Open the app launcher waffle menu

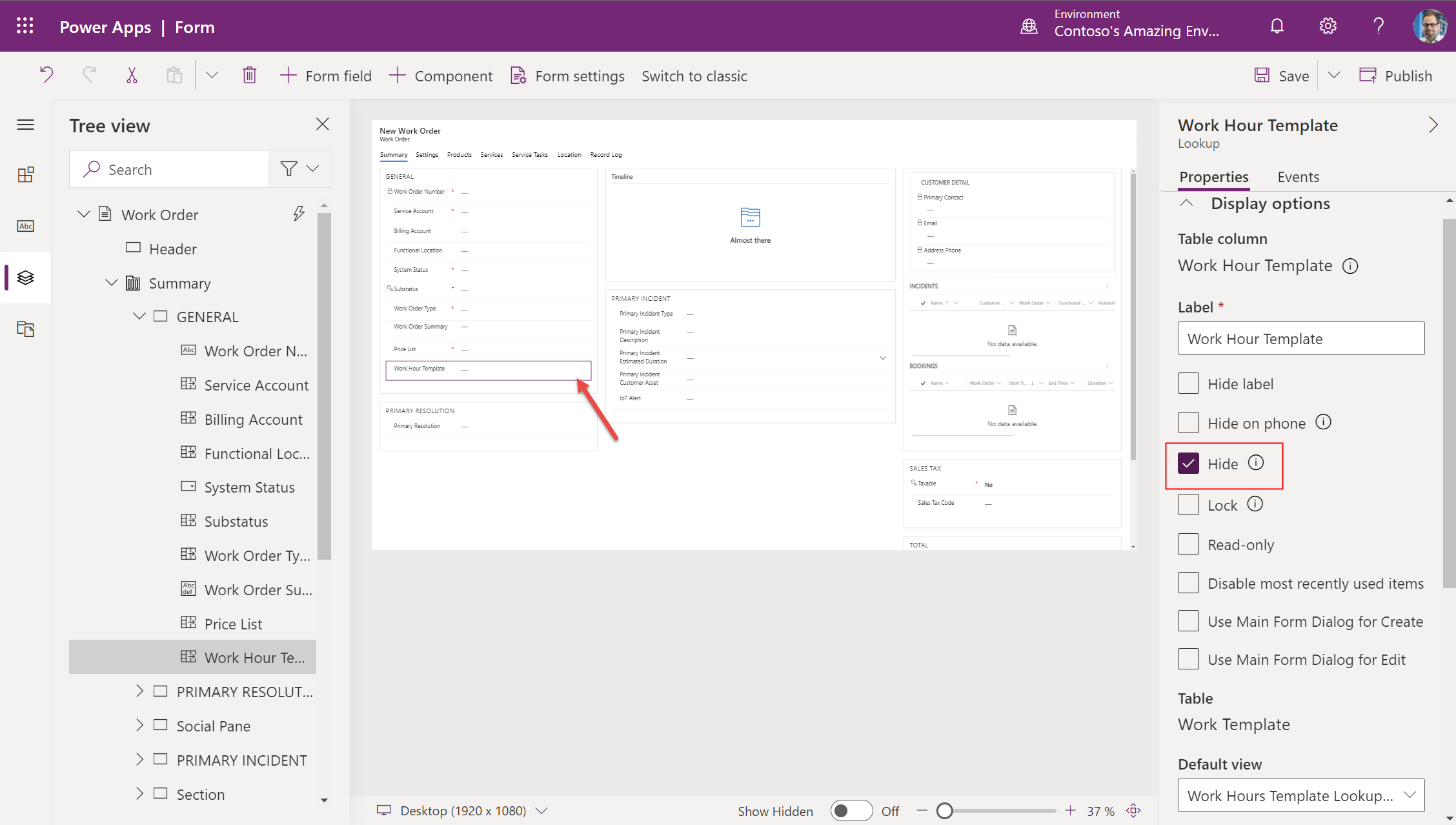pos(25,26)
